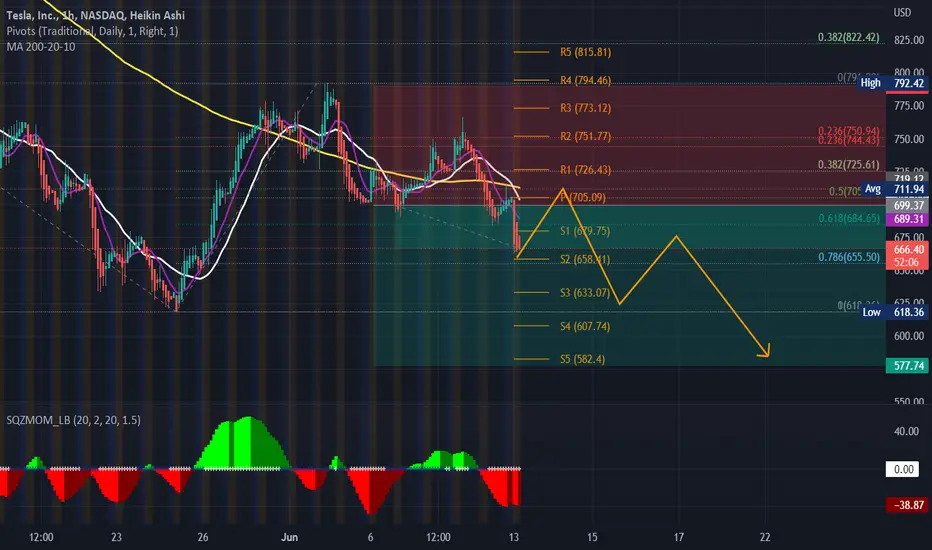Click the R5 (815.81) pivot label
This screenshot has width=932, height=550.
tap(585, 52)
